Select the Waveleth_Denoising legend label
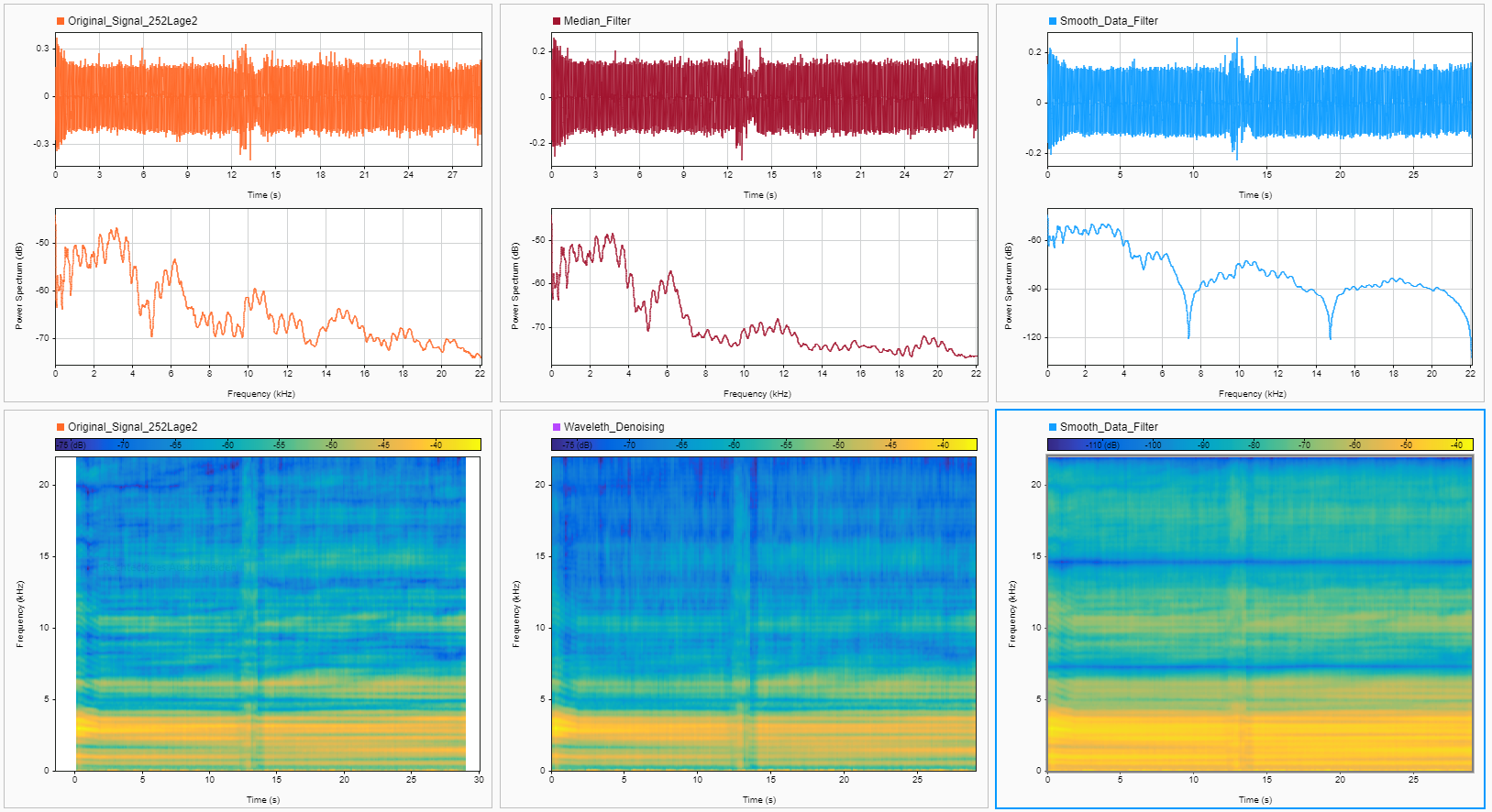The height and width of the screenshot is (812, 1492). click(x=613, y=427)
